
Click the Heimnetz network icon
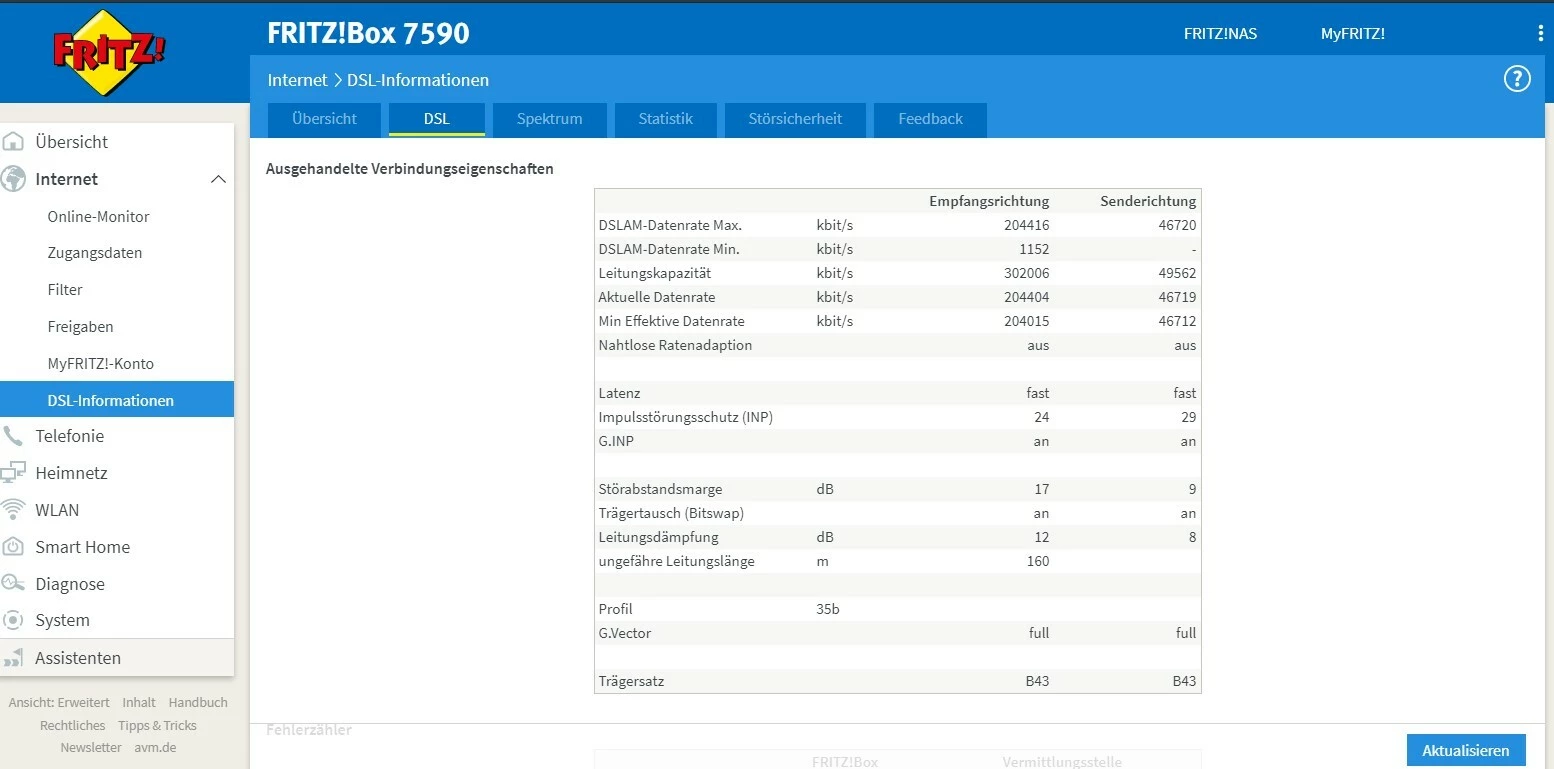click(13, 473)
